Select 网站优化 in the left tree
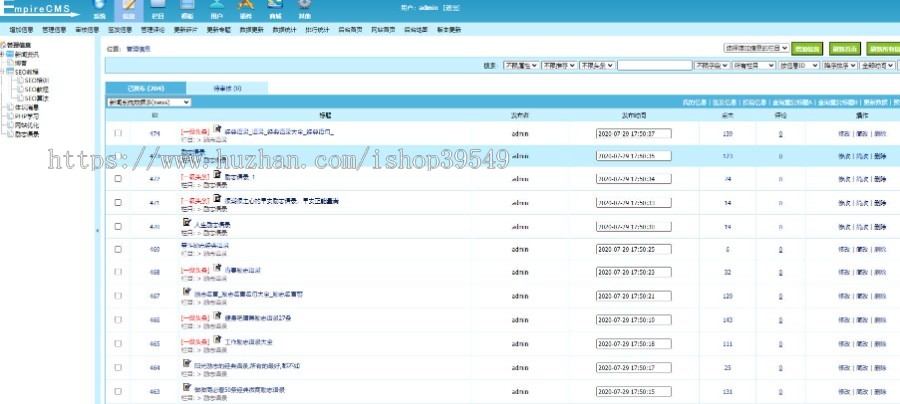This screenshot has height=404, width=900. [x=27, y=125]
